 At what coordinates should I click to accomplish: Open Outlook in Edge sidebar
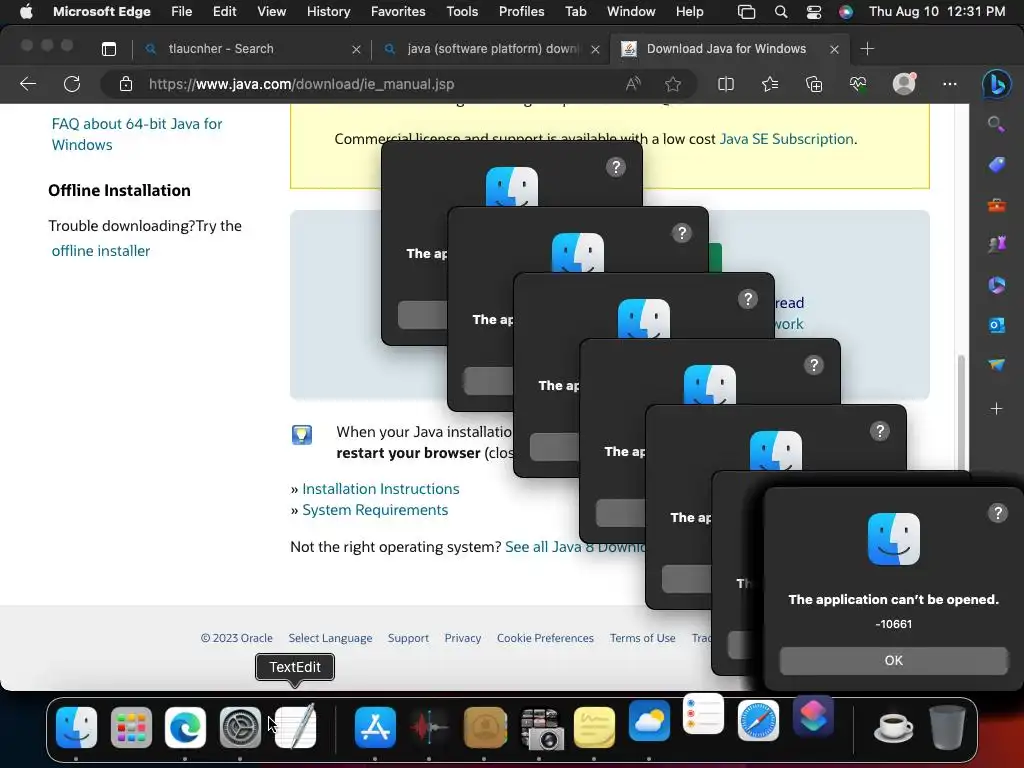click(996, 325)
